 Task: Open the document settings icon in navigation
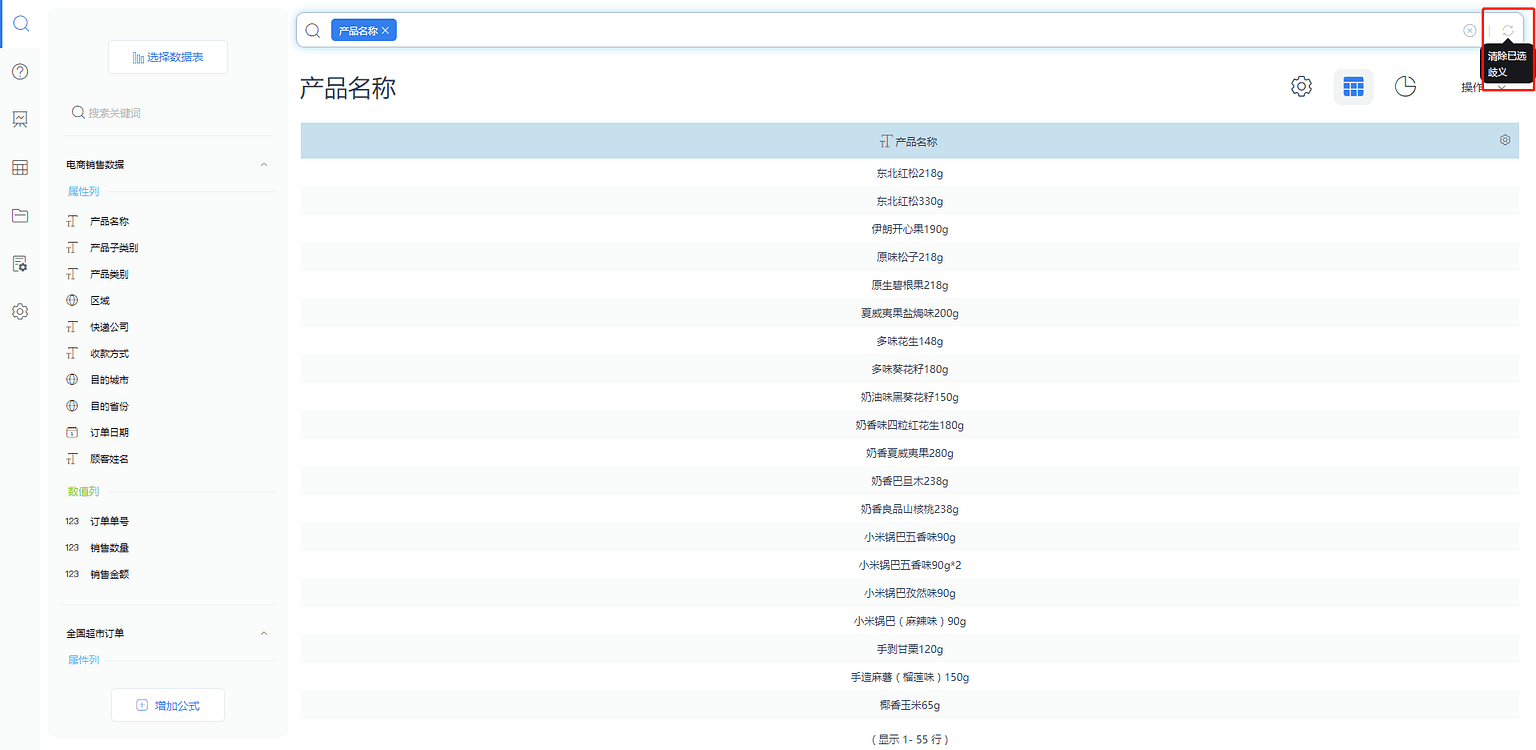[20, 263]
